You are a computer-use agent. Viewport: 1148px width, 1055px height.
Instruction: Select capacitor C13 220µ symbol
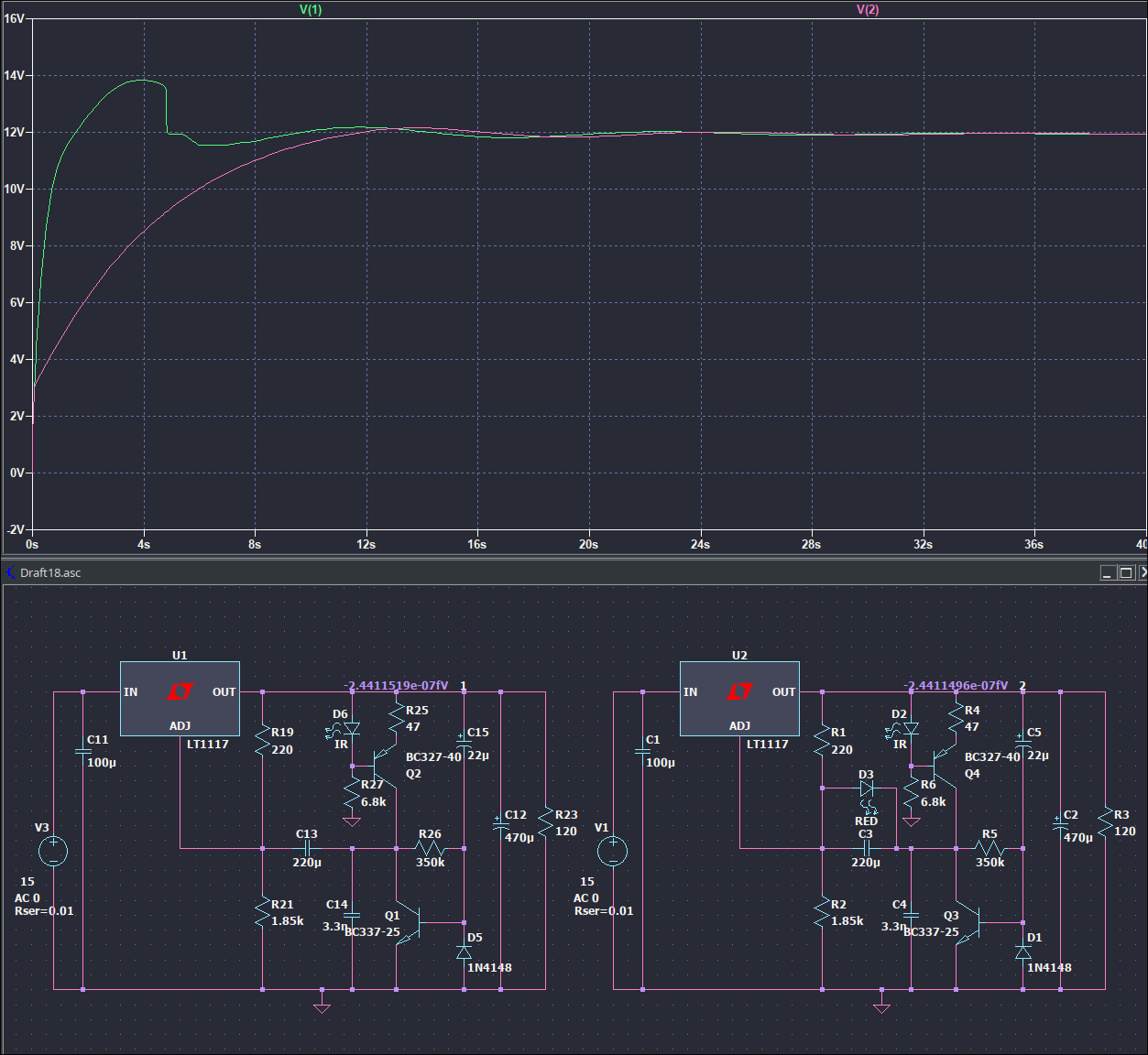(x=307, y=848)
